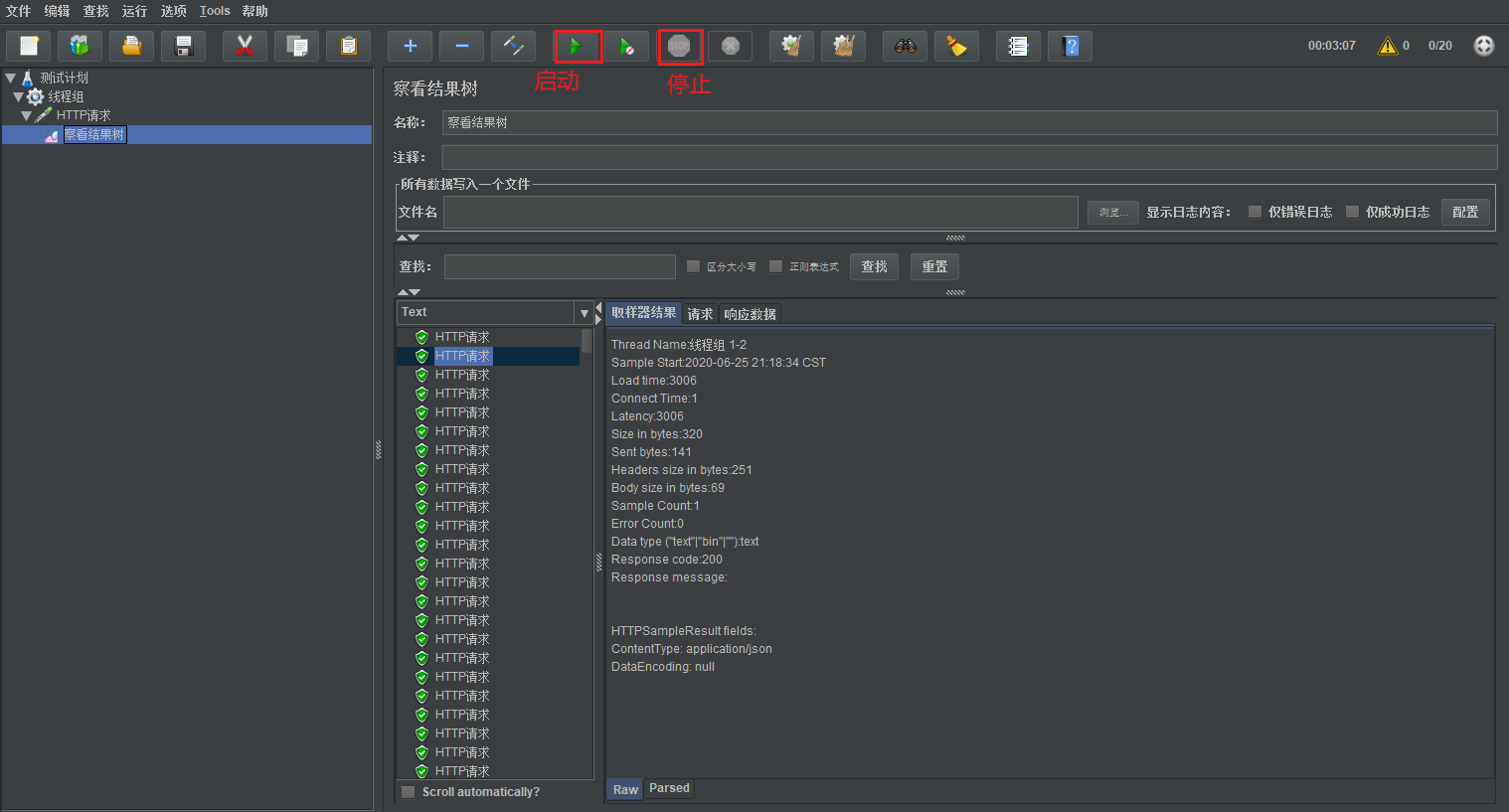
Task: Switch to the 响应数据 tab
Action: [x=750, y=313]
